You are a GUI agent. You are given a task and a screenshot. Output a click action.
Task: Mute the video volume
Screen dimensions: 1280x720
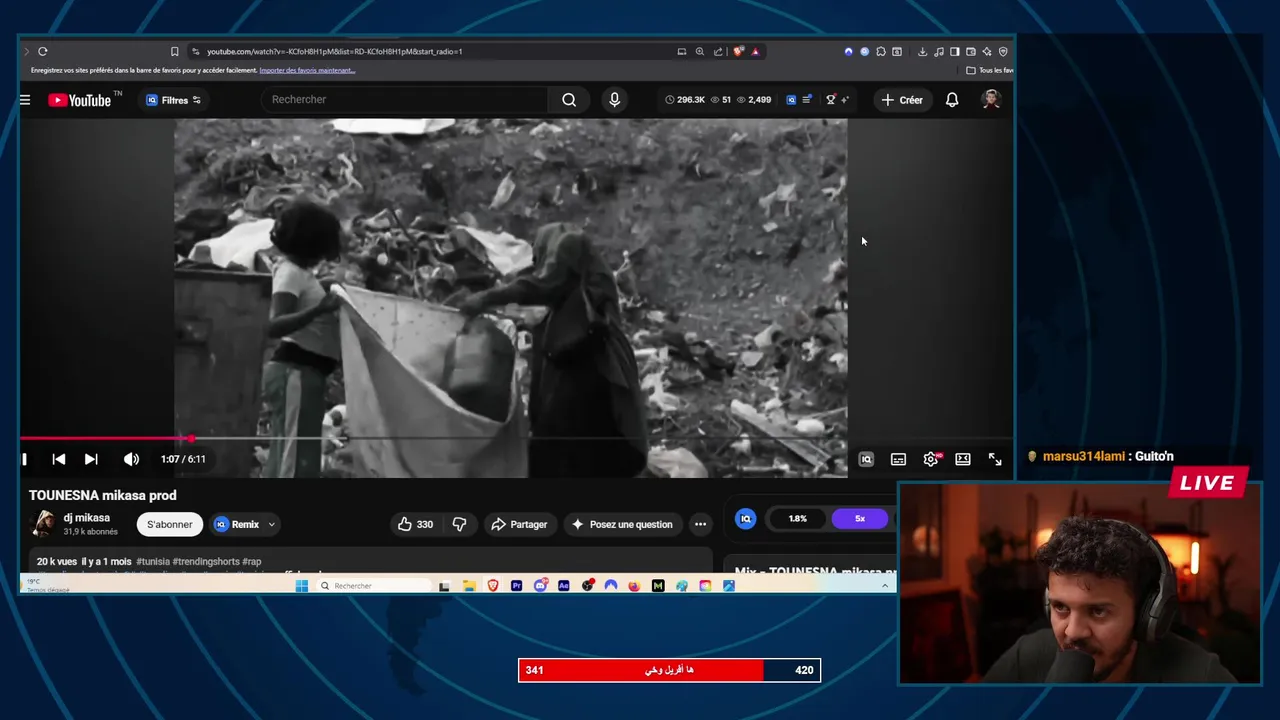tap(131, 459)
